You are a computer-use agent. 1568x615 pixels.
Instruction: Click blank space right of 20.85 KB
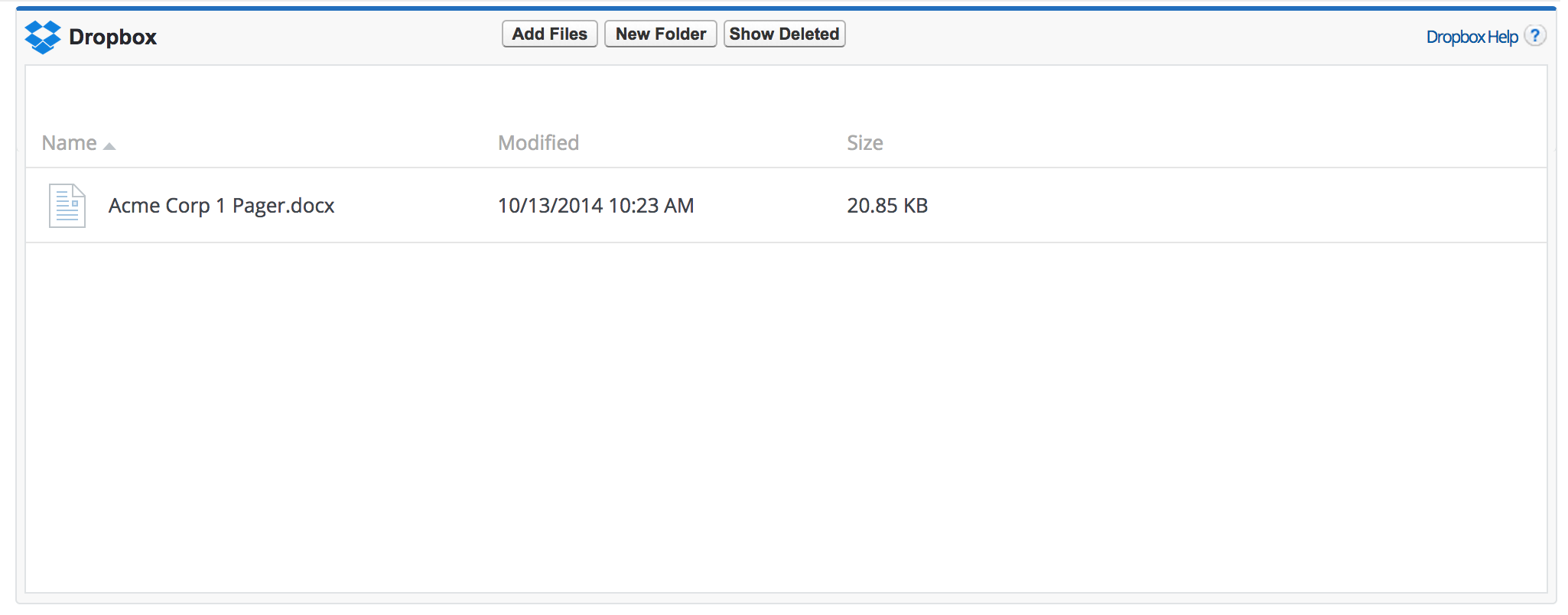[1224, 206]
